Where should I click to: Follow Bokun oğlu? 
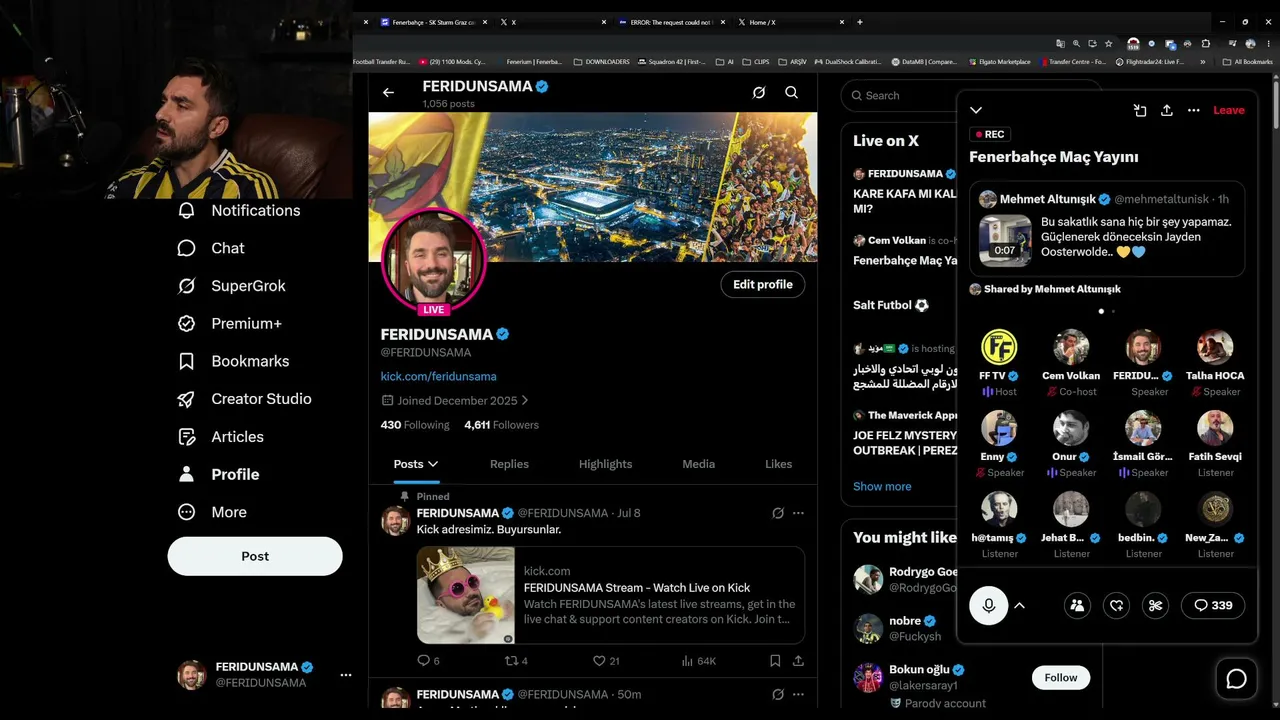1061,678
